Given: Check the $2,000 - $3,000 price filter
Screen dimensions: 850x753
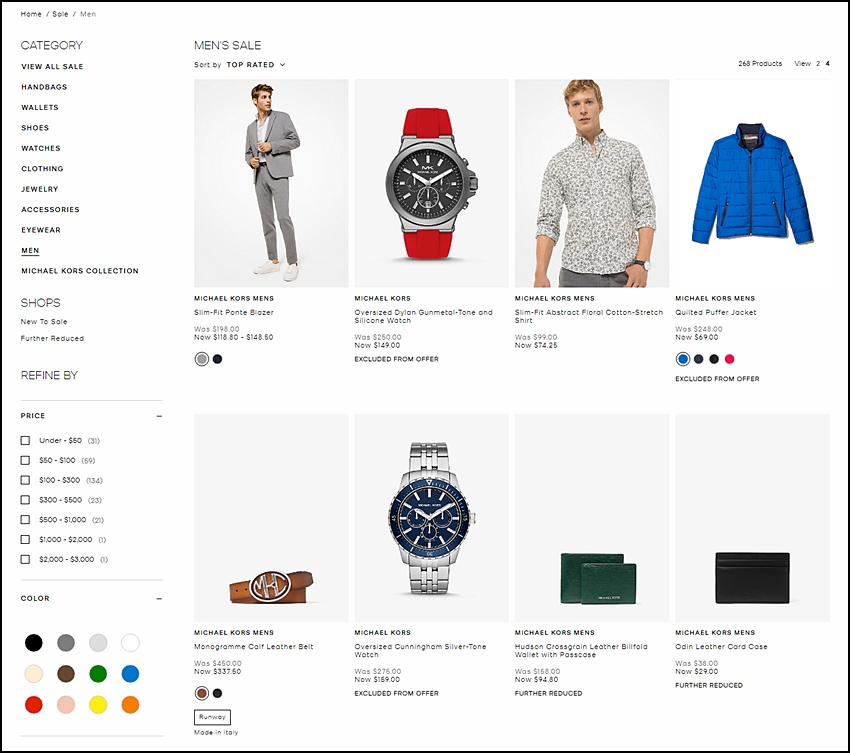Looking at the screenshot, I should click(x=25, y=559).
